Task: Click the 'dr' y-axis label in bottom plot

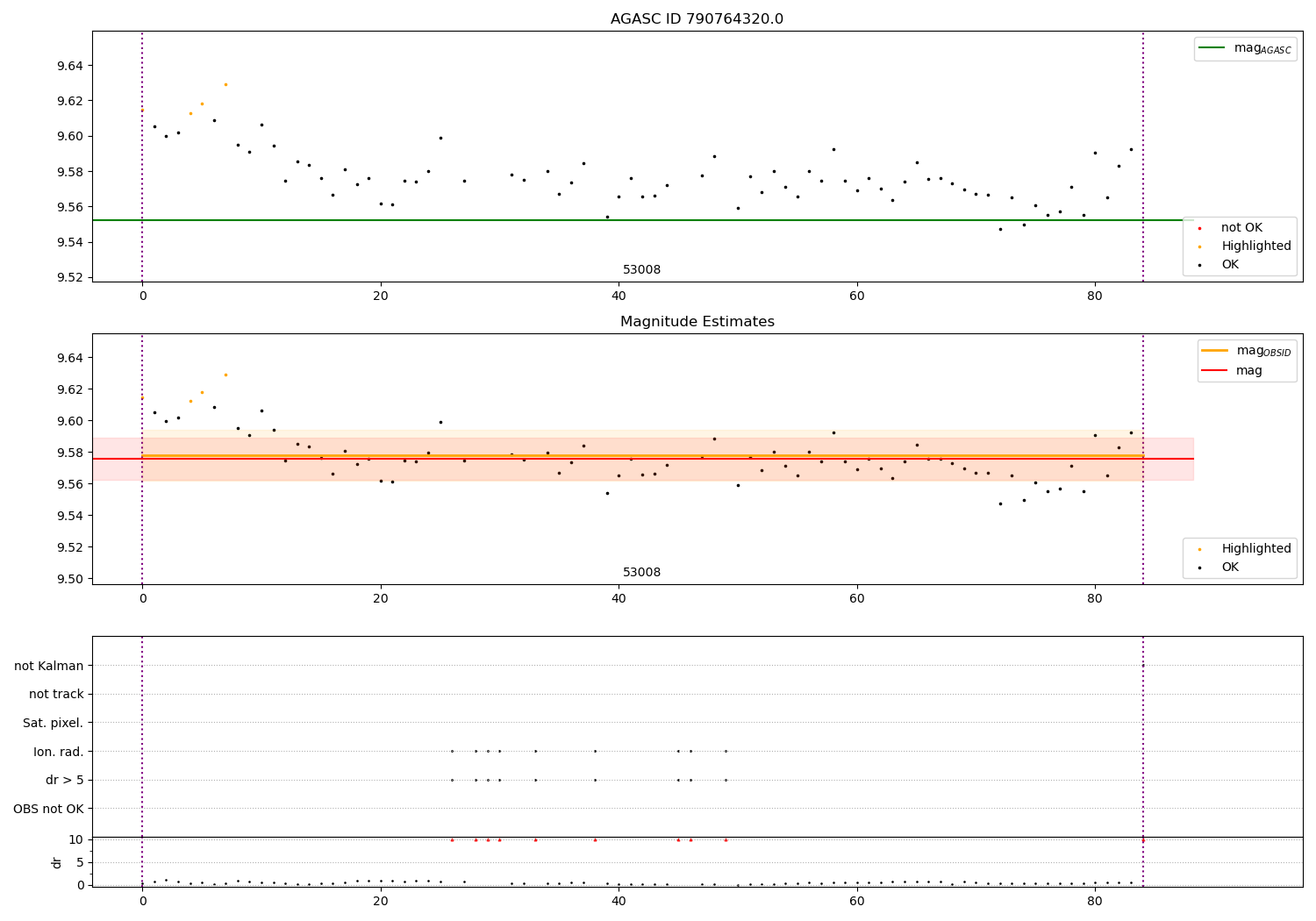Action: 57,862
